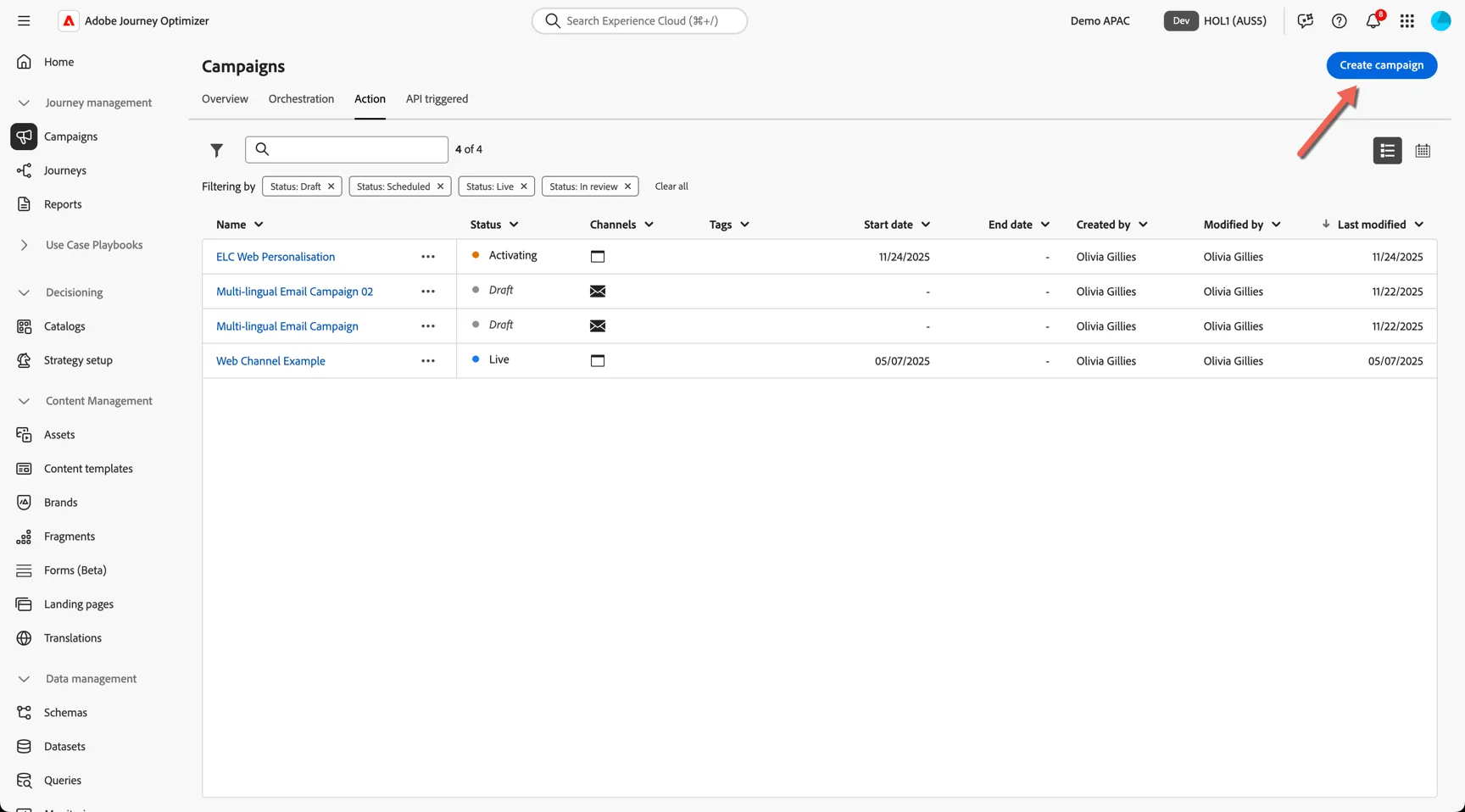Open Reports in sidebar
The image size is (1465, 812).
(x=63, y=204)
